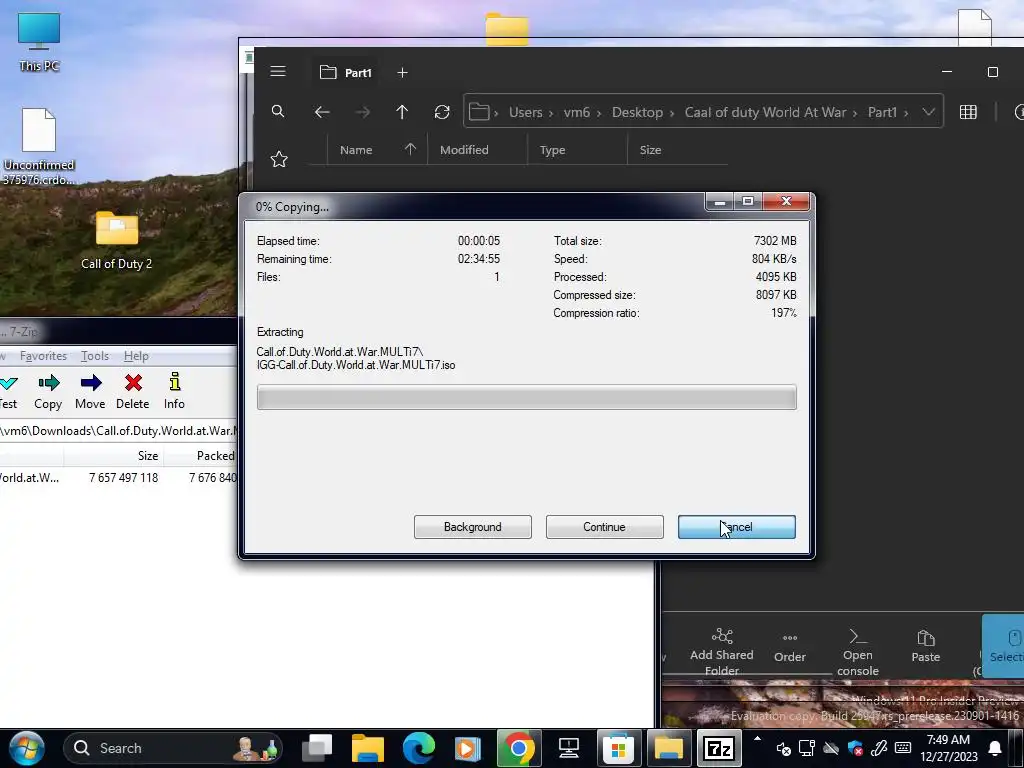Click the notification bell icon

point(995,748)
